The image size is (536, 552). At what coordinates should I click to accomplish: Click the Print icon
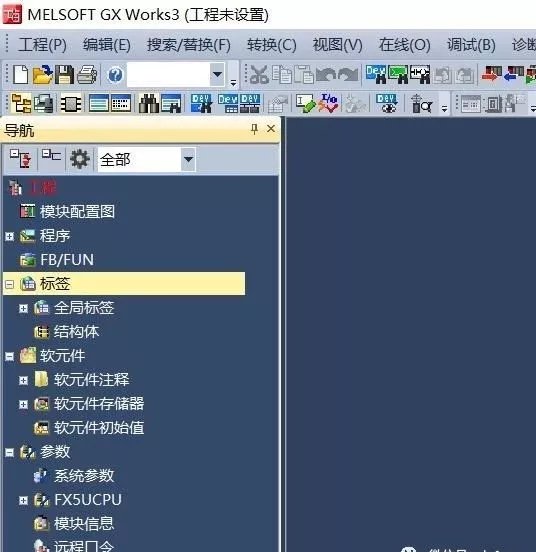pyautogui.click(x=87, y=75)
